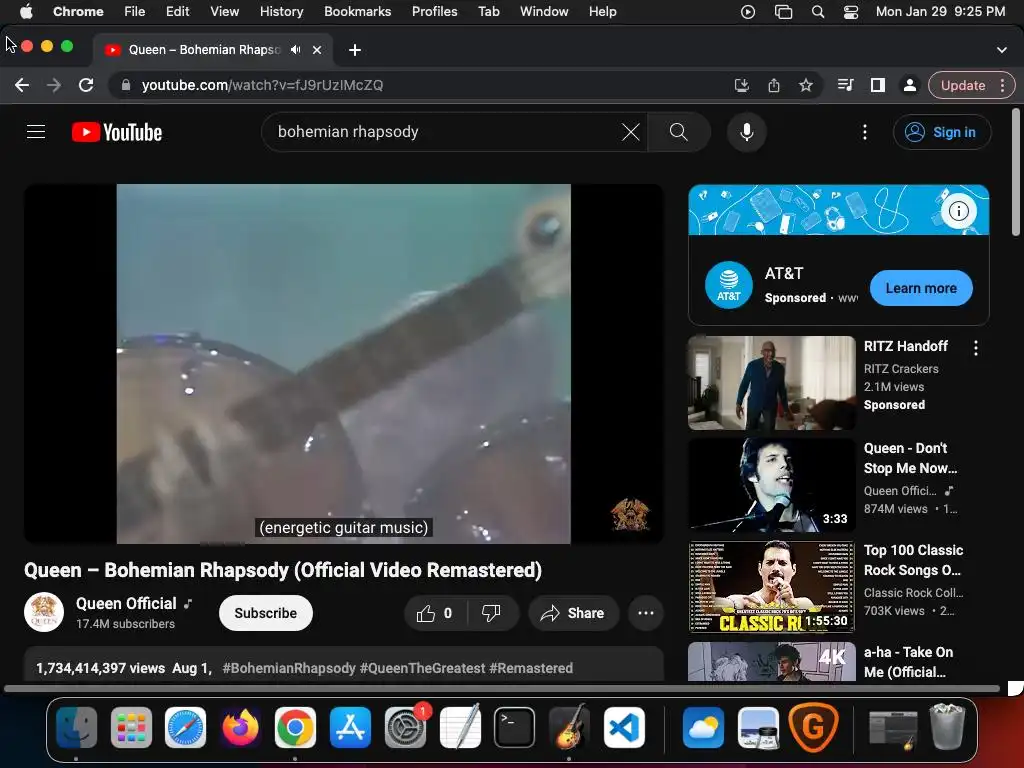Open macOS Control Center in menu bar
This screenshot has height=768, width=1024.
[x=850, y=12]
